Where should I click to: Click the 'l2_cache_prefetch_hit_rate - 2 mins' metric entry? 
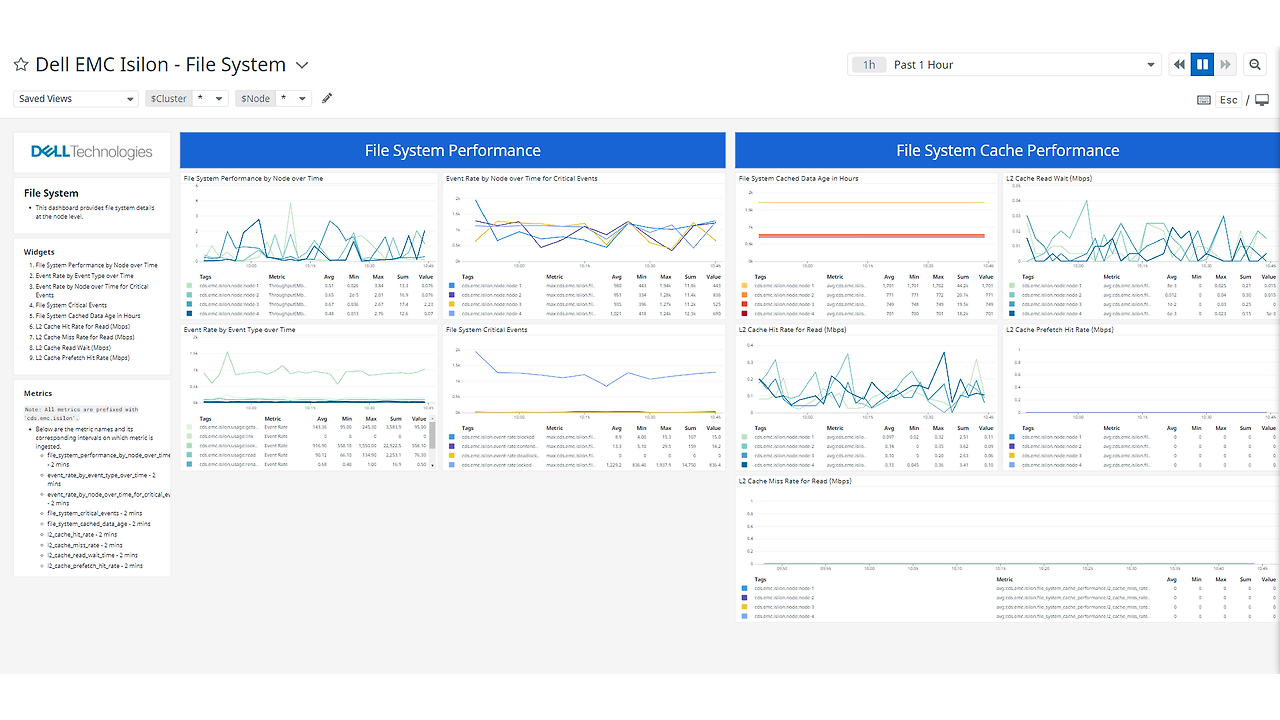click(95, 566)
